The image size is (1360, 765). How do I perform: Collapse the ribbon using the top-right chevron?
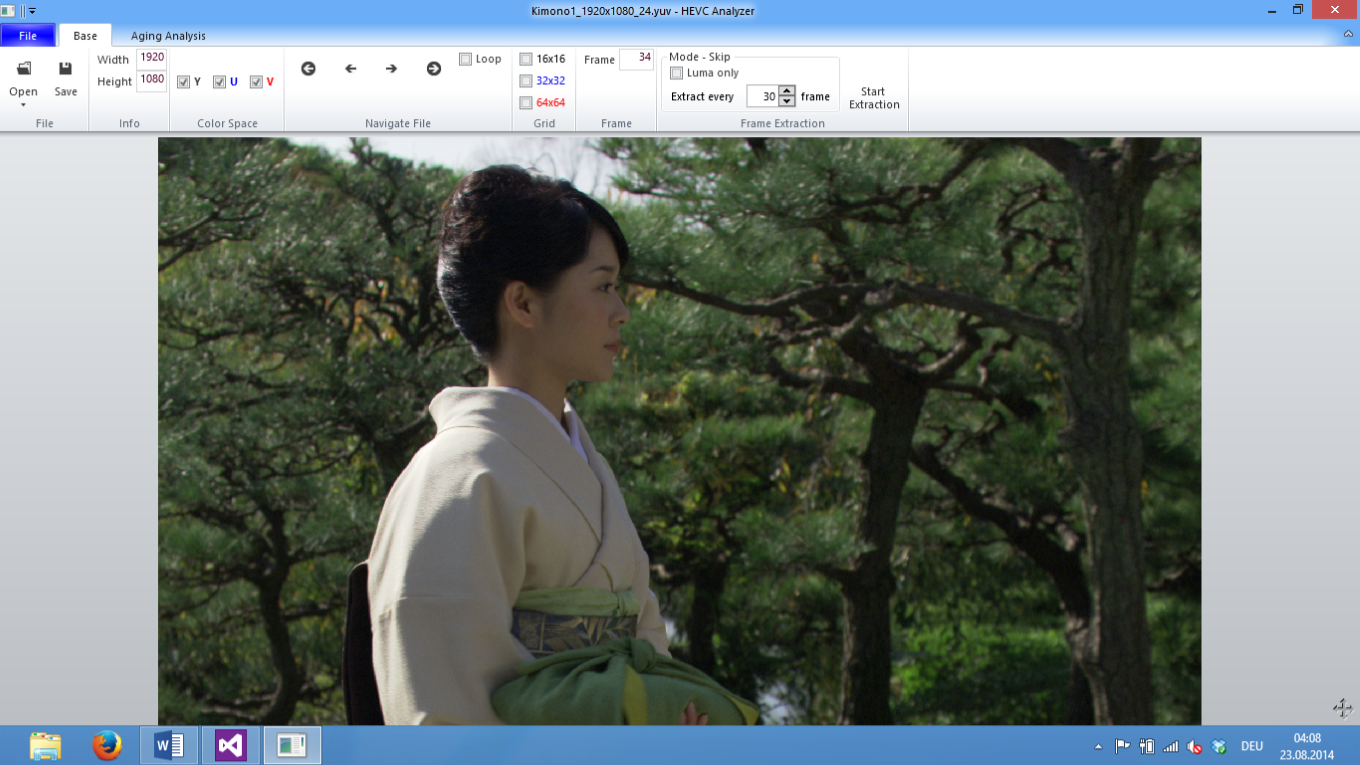[x=1348, y=35]
